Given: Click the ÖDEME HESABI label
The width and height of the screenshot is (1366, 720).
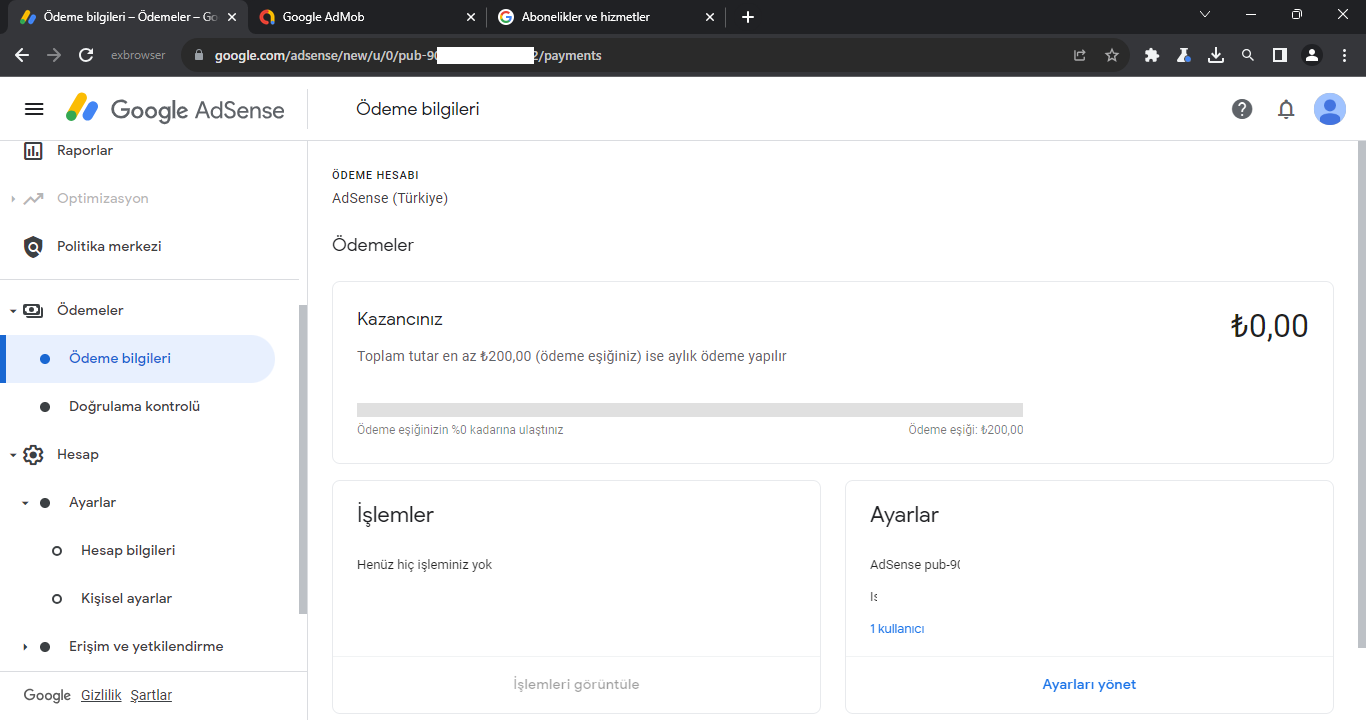Looking at the screenshot, I should pyautogui.click(x=375, y=175).
